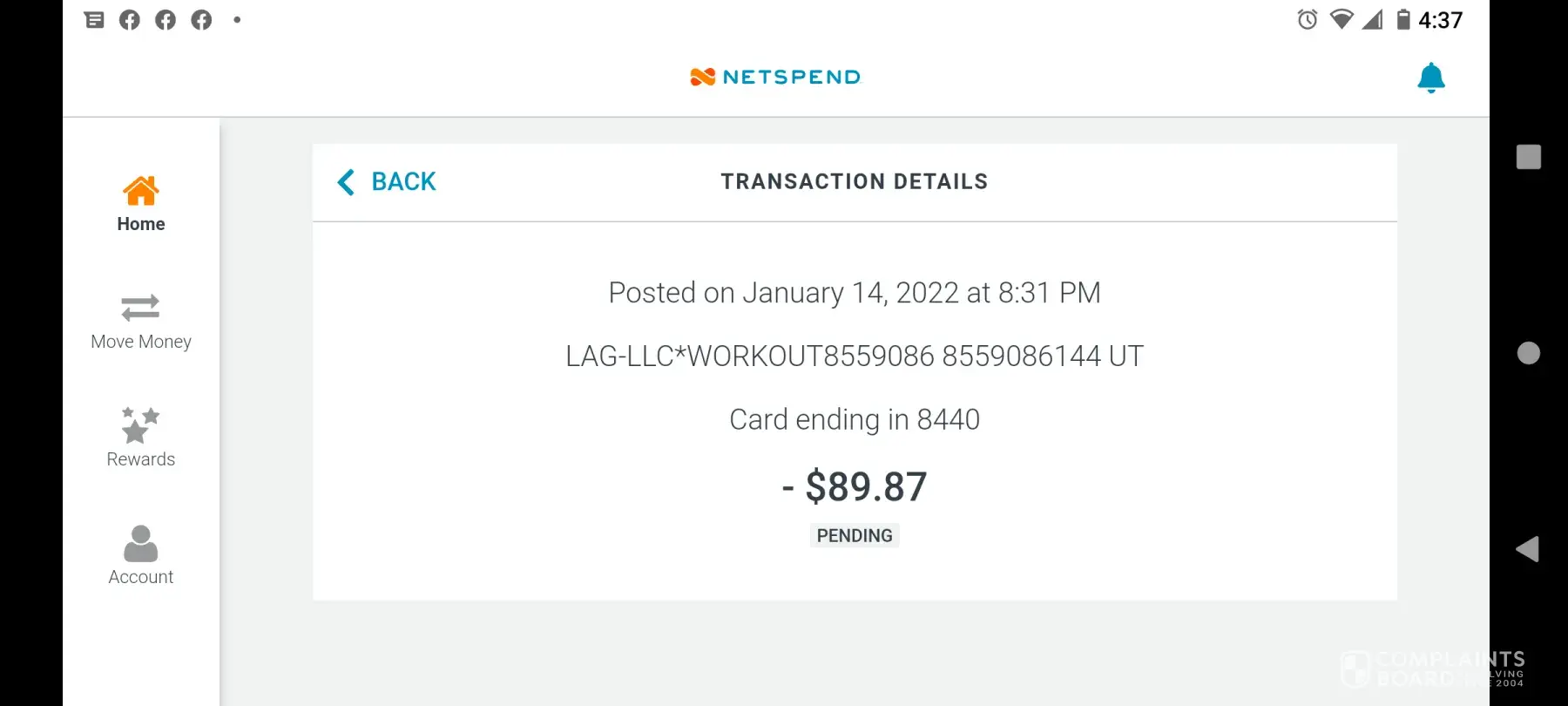
Task: Open Move Money arrows icon
Action: click(x=140, y=308)
